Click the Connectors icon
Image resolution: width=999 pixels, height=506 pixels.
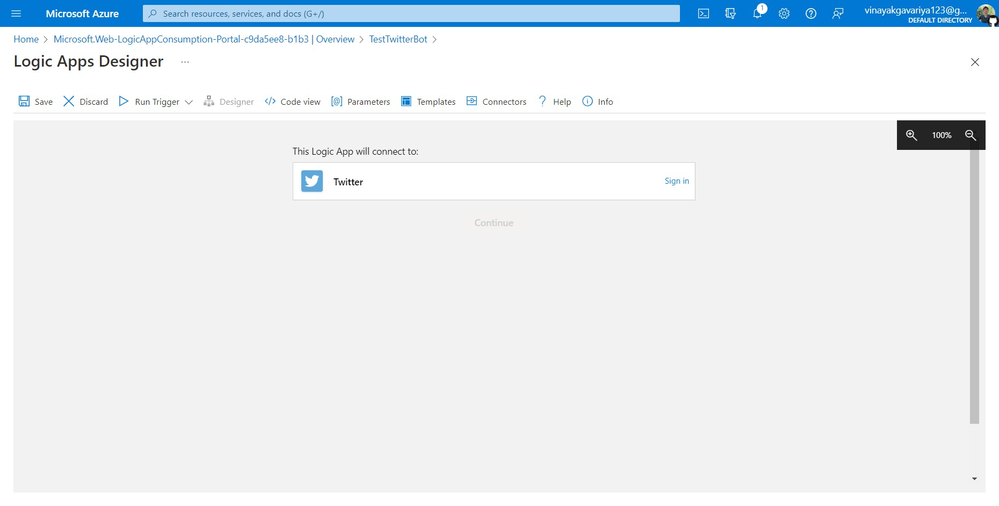pyautogui.click(x=471, y=101)
